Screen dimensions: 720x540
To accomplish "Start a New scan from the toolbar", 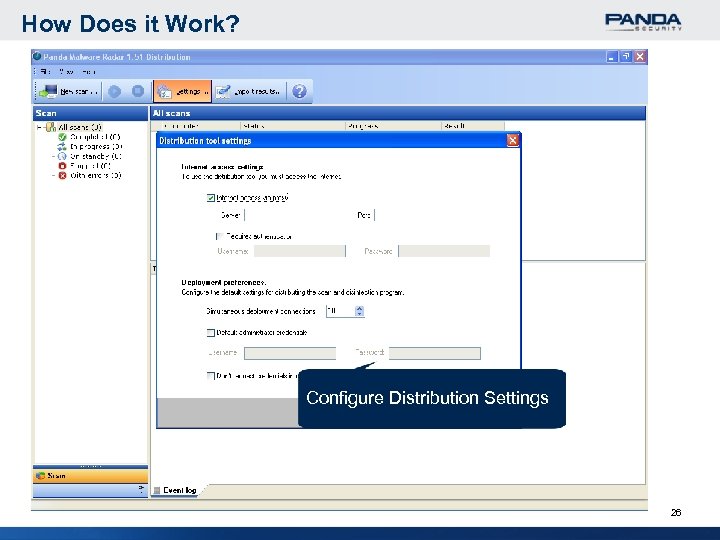I will click(69, 91).
